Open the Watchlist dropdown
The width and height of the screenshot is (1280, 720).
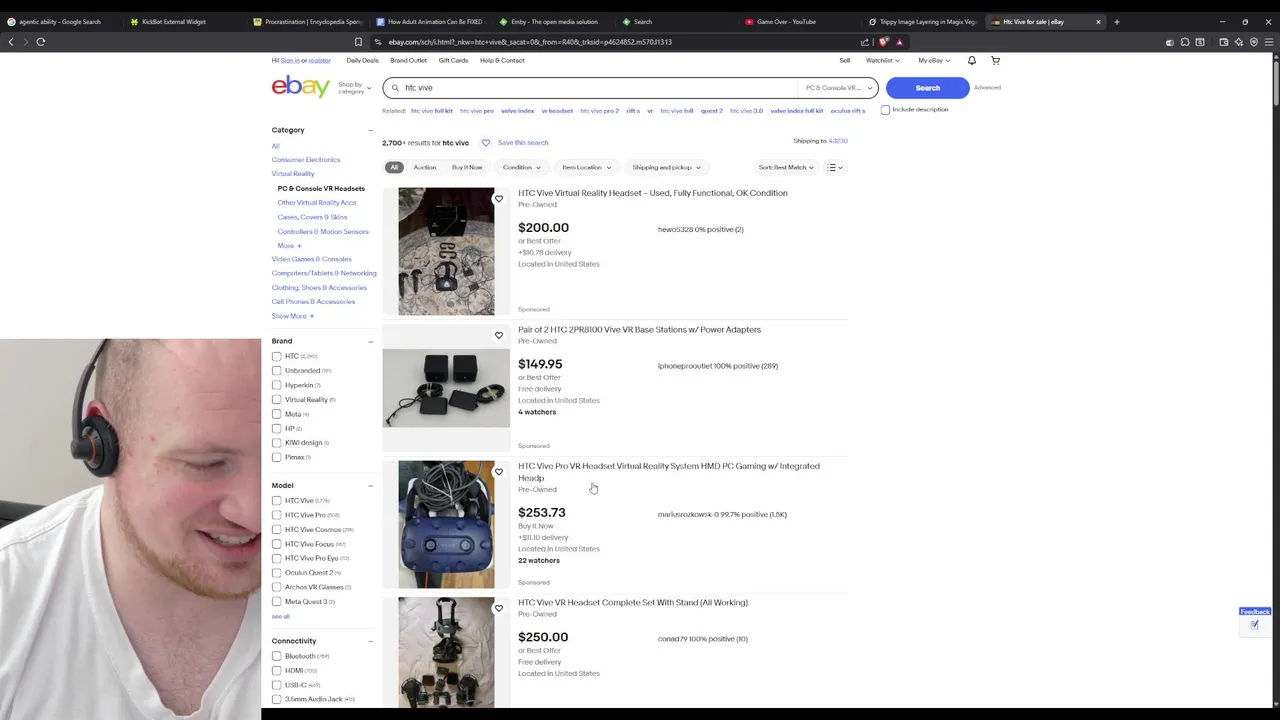(x=882, y=60)
